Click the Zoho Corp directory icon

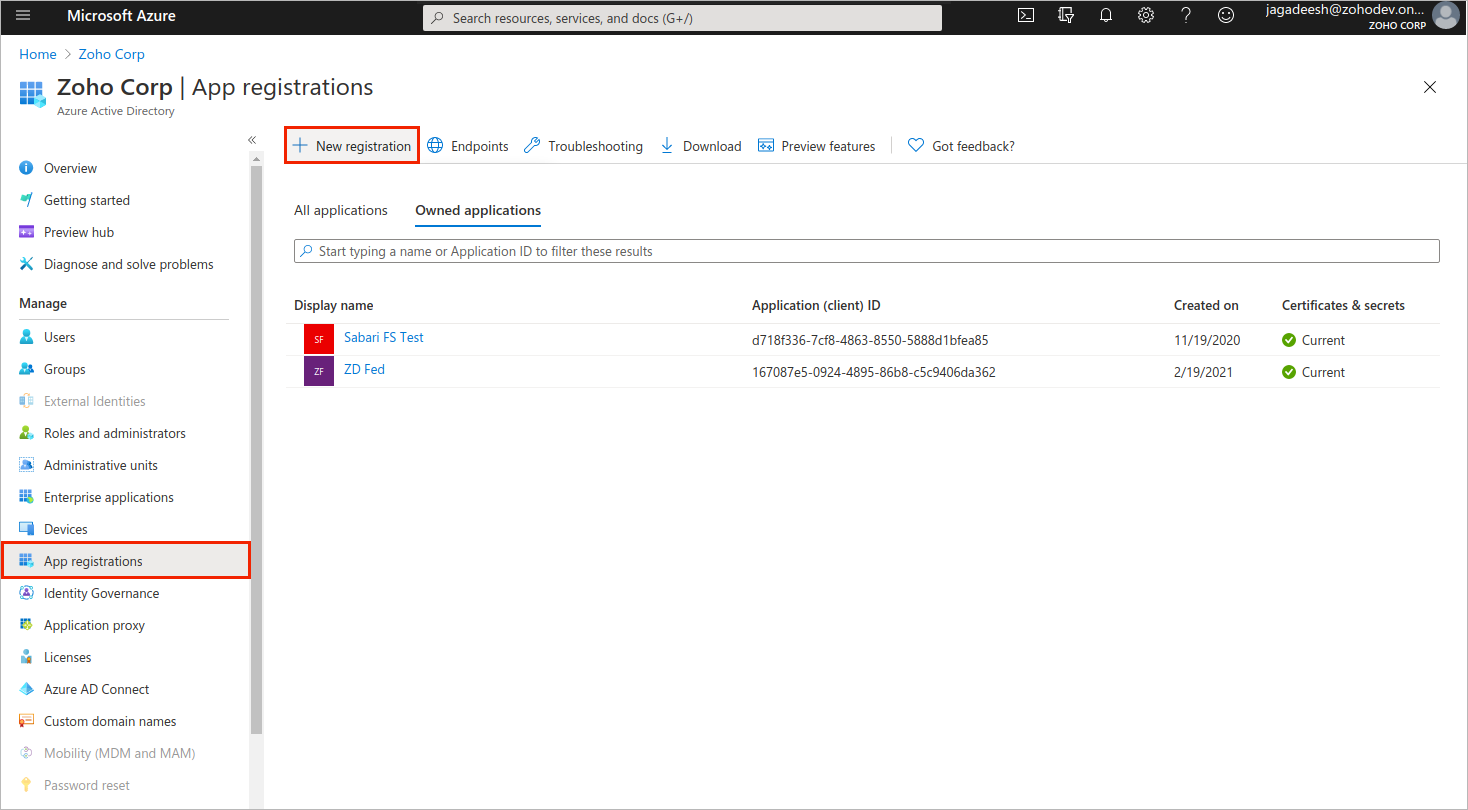pos(33,95)
